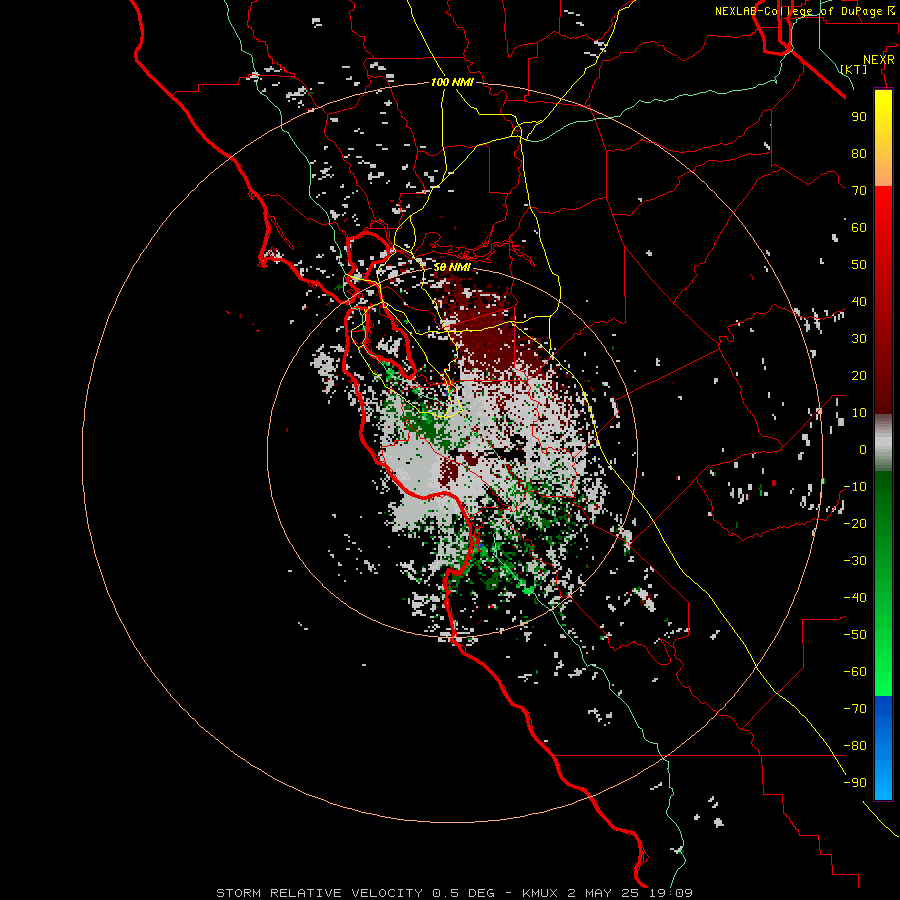Click the 30 value on velocity scale
Viewport: 900px width, 900px height.
[859, 339]
